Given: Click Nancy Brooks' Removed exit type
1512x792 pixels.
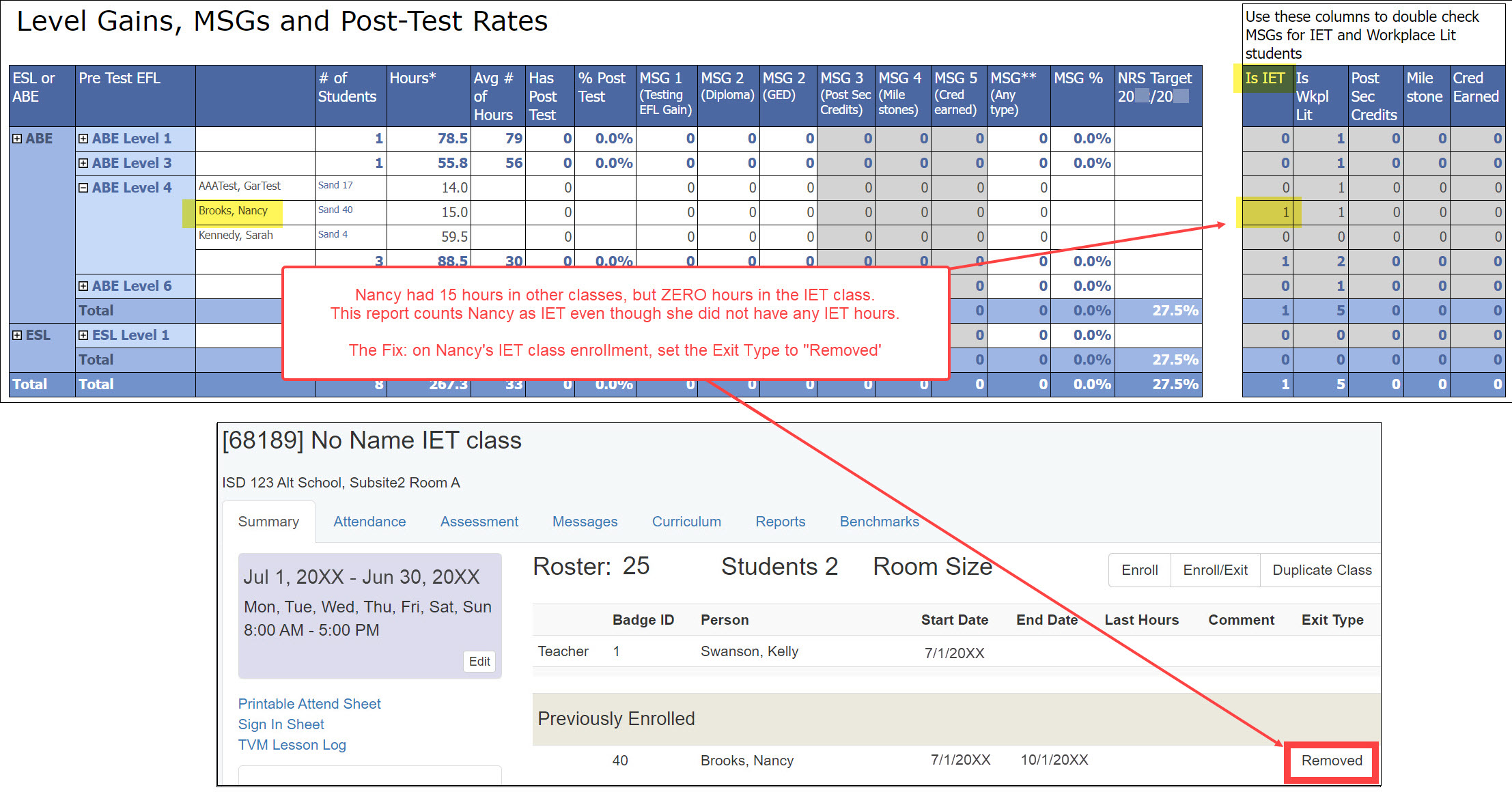Looking at the screenshot, I should [x=1331, y=761].
